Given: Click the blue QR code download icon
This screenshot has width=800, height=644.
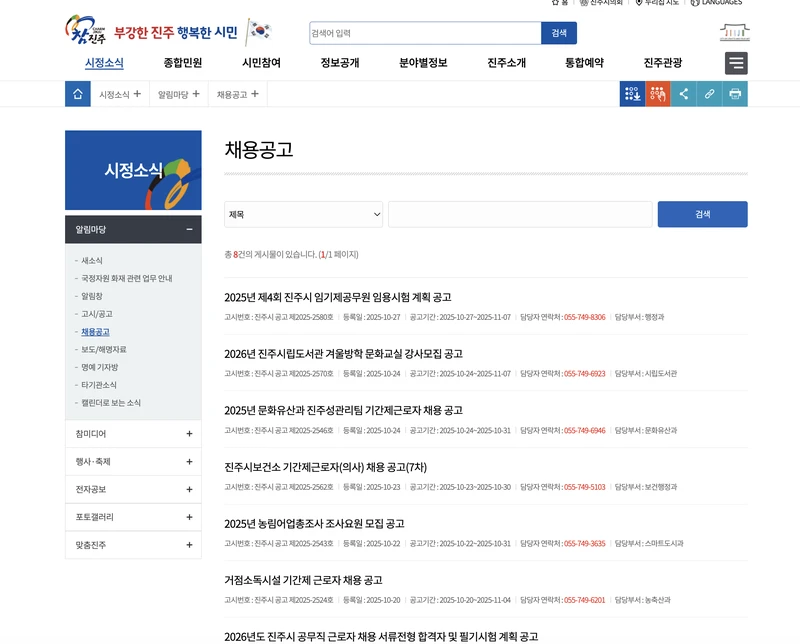Looking at the screenshot, I should [633, 94].
